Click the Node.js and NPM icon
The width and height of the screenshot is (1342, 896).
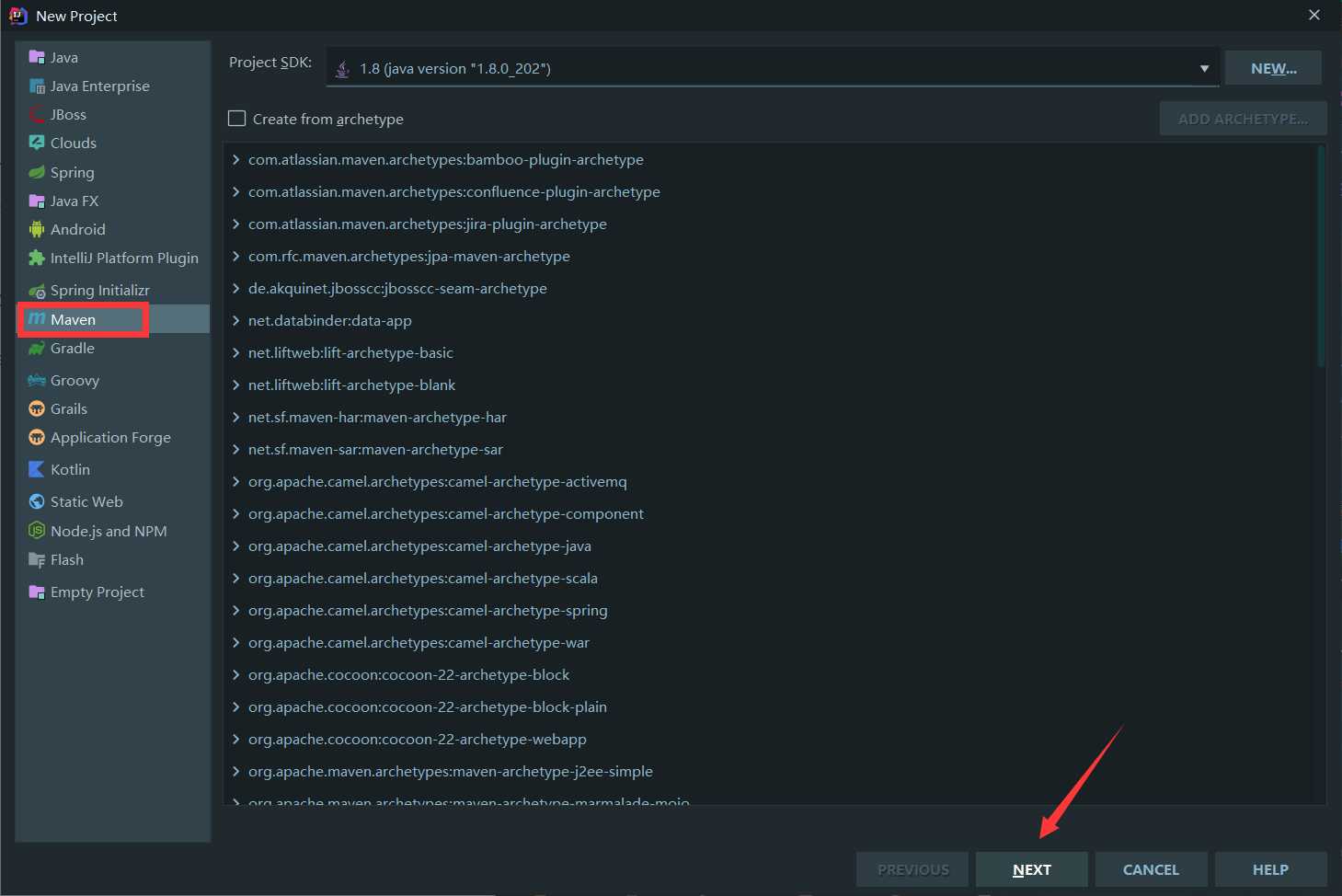pos(37,531)
